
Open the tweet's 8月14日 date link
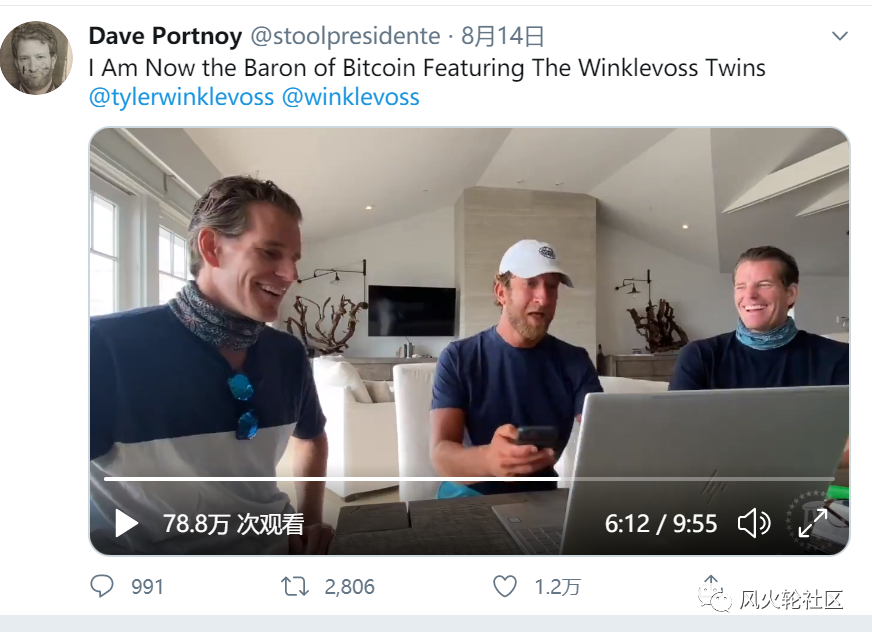point(503,37)
